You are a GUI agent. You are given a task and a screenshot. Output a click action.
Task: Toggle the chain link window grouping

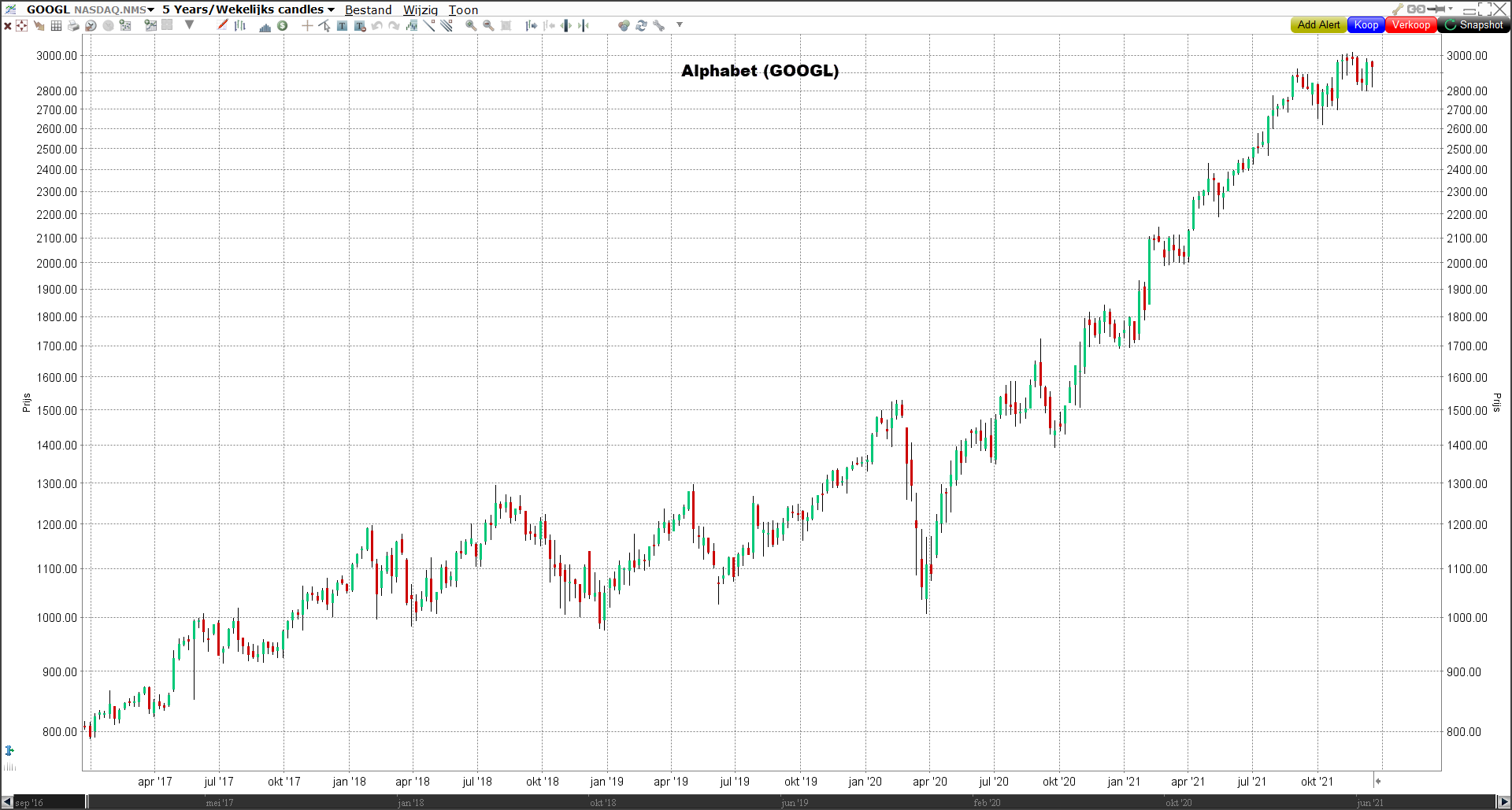pos(1416,9)
